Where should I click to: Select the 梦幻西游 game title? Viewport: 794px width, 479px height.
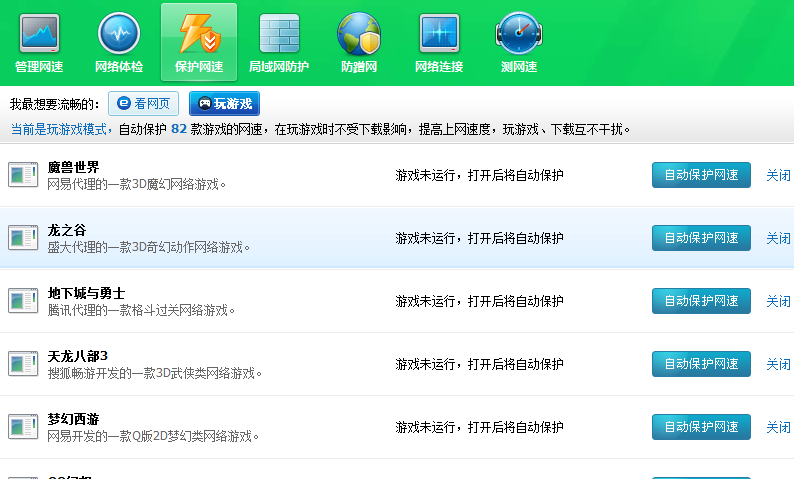[x=73, y=419]
